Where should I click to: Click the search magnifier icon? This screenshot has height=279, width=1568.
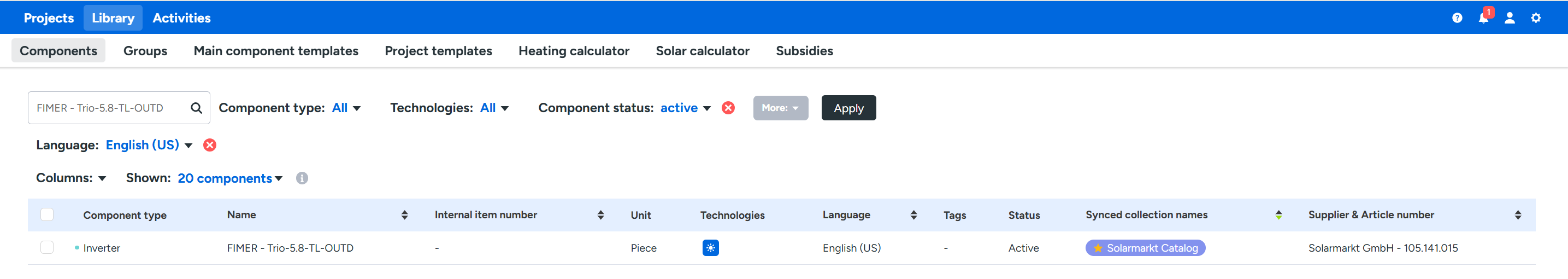click(x=196, y=108)
